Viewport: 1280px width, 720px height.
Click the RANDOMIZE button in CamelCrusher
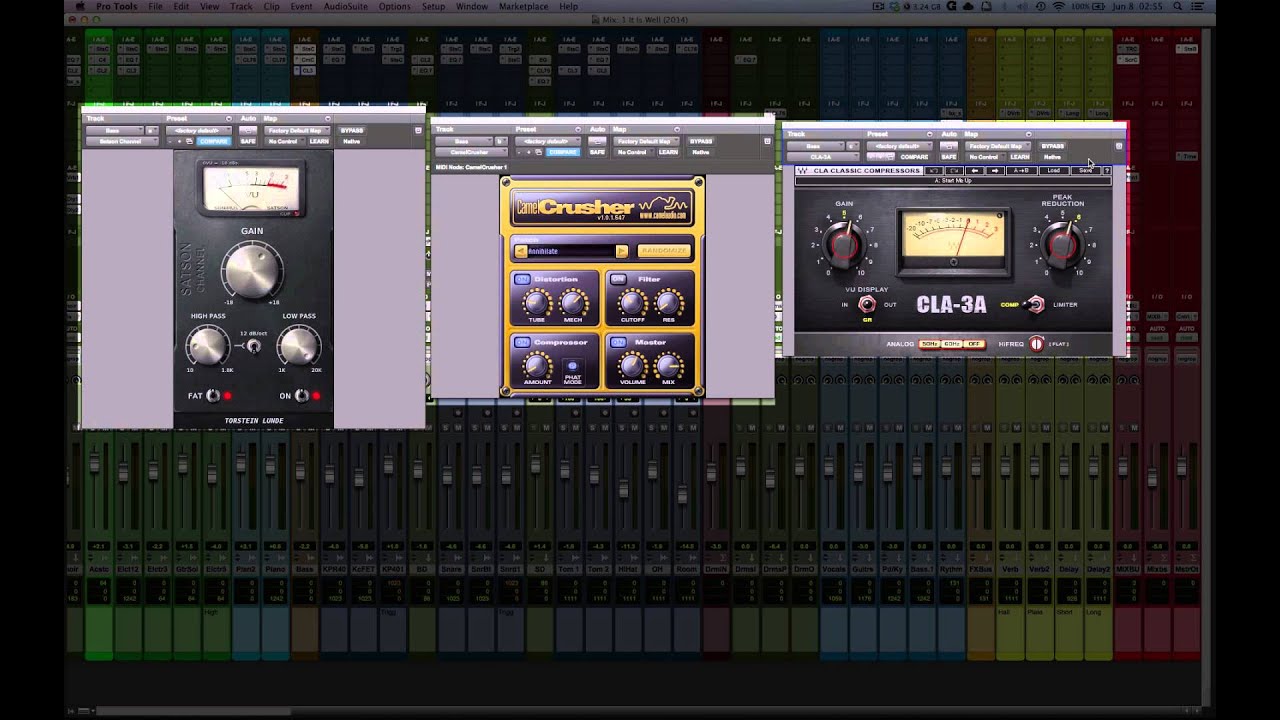(663, 251)
